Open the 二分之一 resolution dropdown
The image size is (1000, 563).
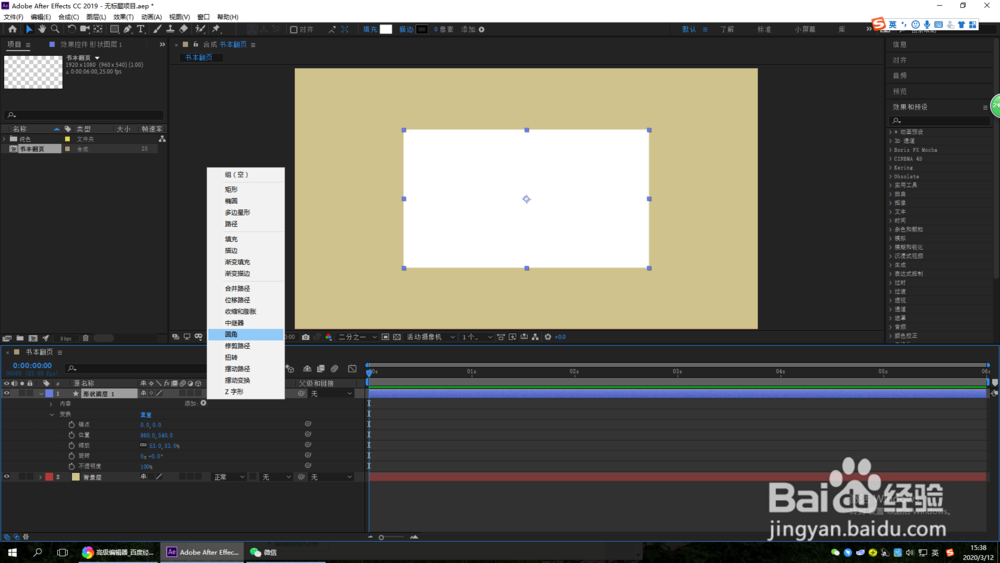[x=358, y=337]
